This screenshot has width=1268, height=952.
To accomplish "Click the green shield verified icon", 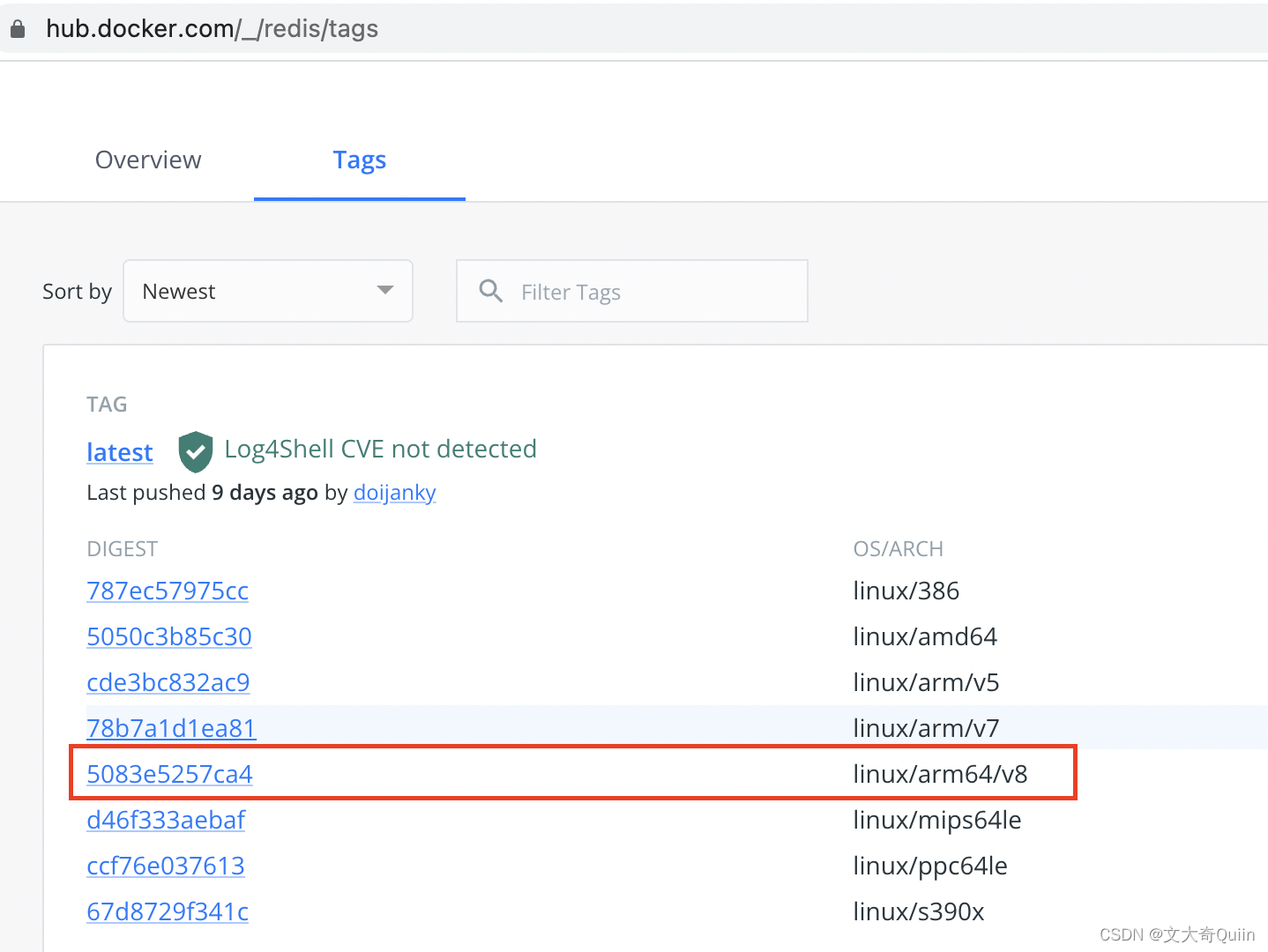I will (196, 452).
